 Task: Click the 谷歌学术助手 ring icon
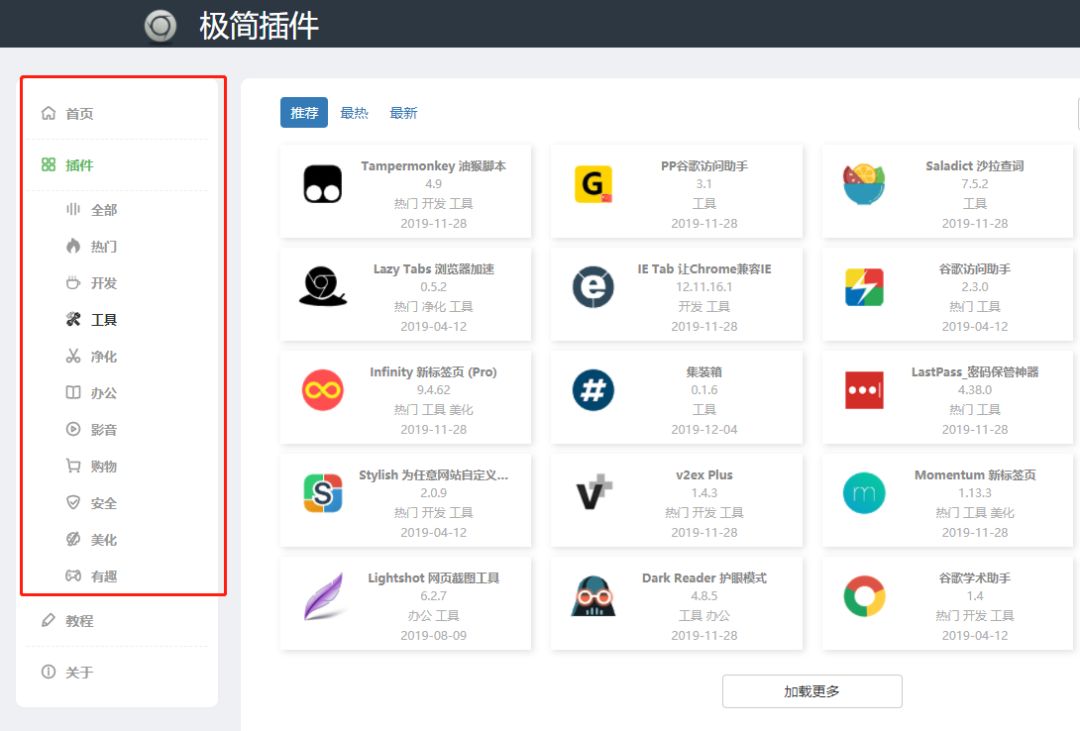[x=864, y=596]
